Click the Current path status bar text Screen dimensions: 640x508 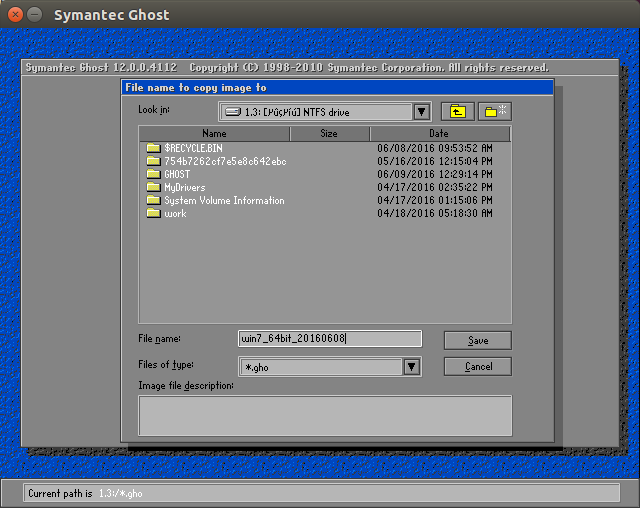click(x=85, y=493)
